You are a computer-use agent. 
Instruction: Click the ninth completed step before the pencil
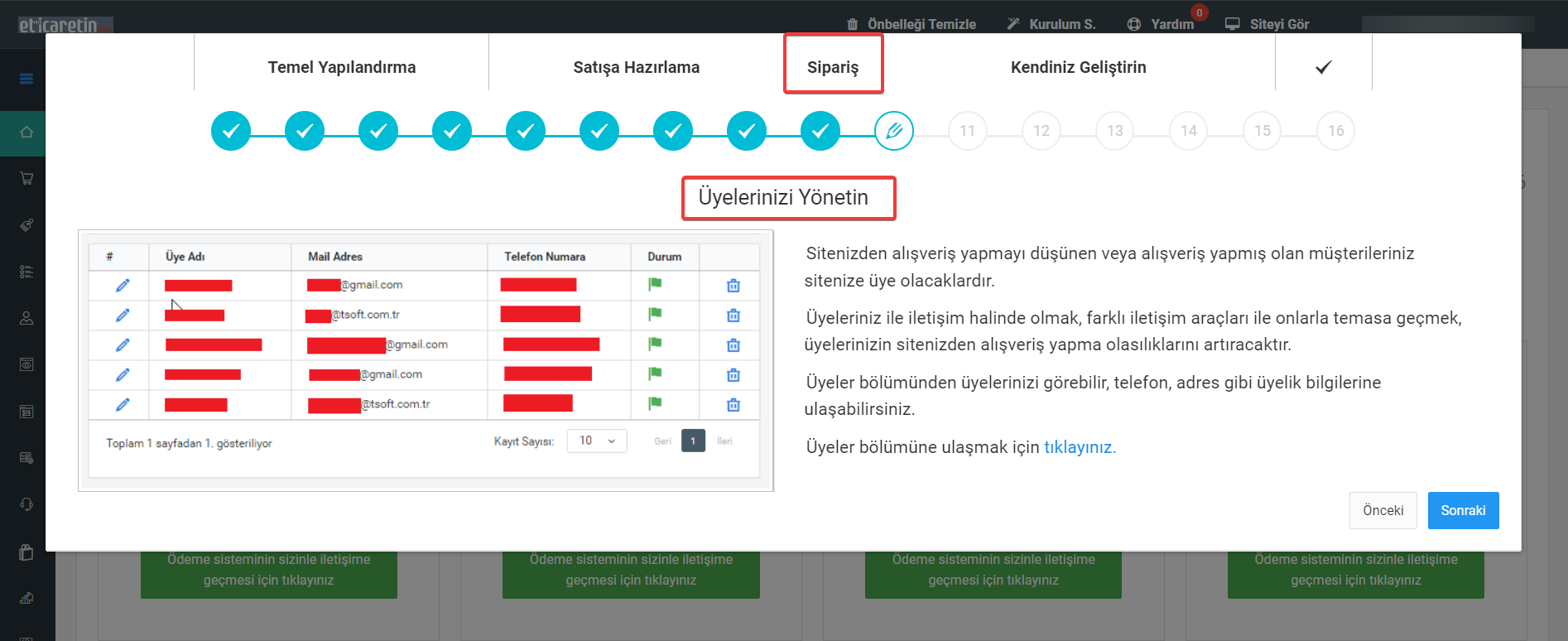pos(820,131)
